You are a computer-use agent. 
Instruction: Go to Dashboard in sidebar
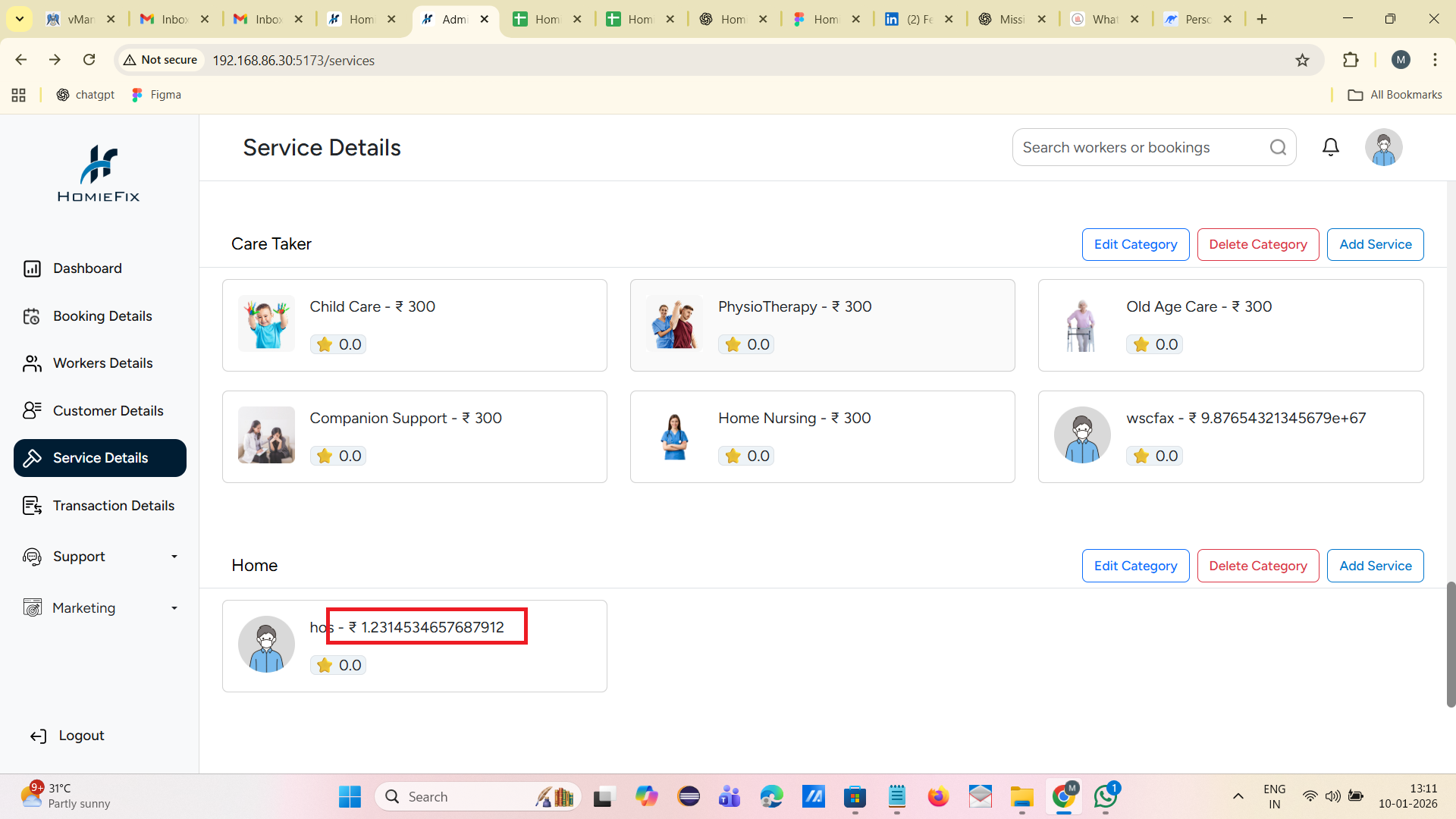click(x=87, y=268)
